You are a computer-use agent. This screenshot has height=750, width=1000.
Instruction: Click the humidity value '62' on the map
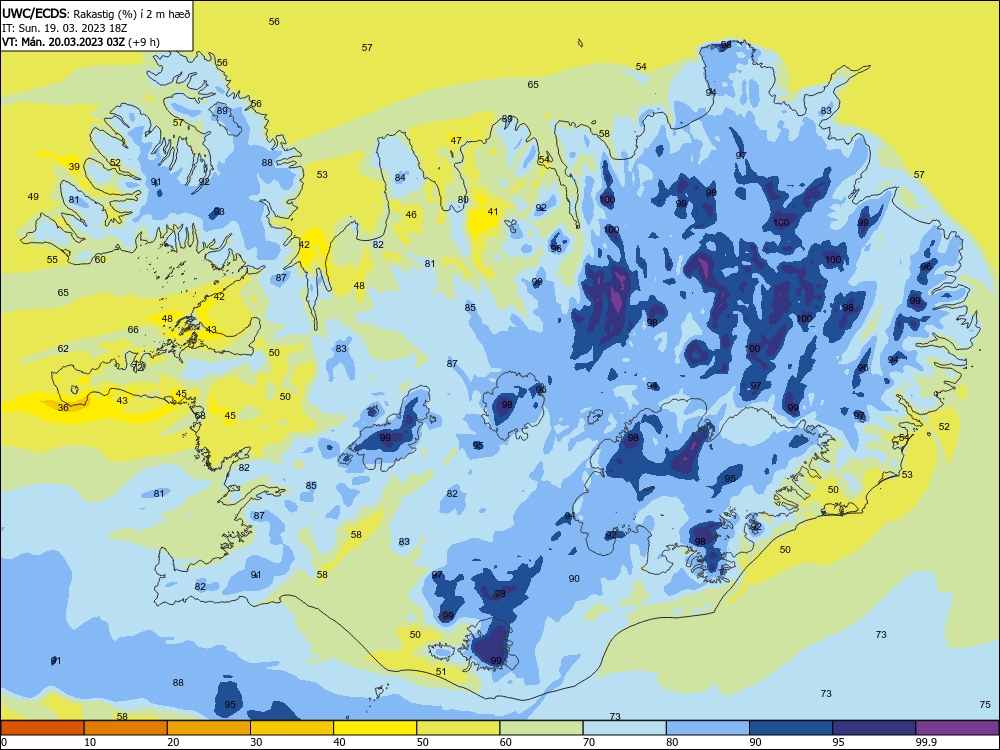pos(63,348)
